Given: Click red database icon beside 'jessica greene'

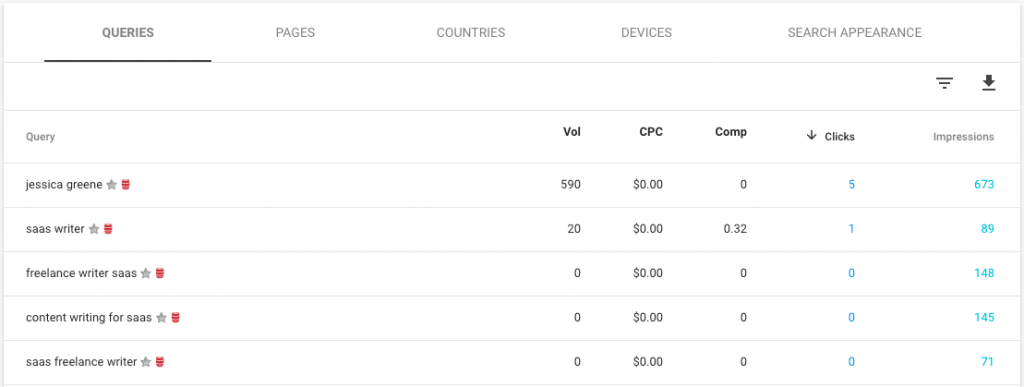Looking at the screenshot, I should tap(126, 185).
